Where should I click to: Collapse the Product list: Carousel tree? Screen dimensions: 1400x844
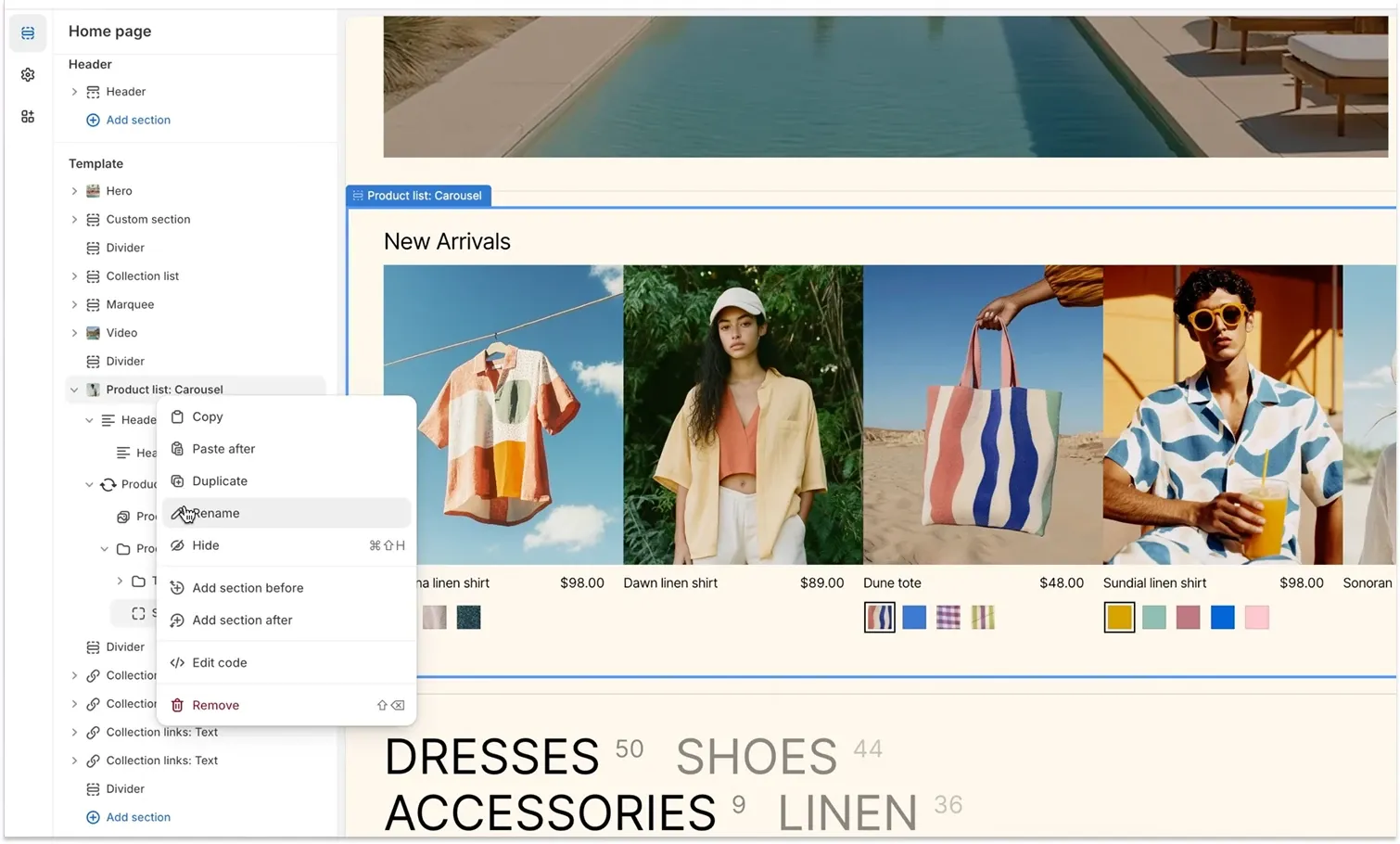[x=74, y=390]
